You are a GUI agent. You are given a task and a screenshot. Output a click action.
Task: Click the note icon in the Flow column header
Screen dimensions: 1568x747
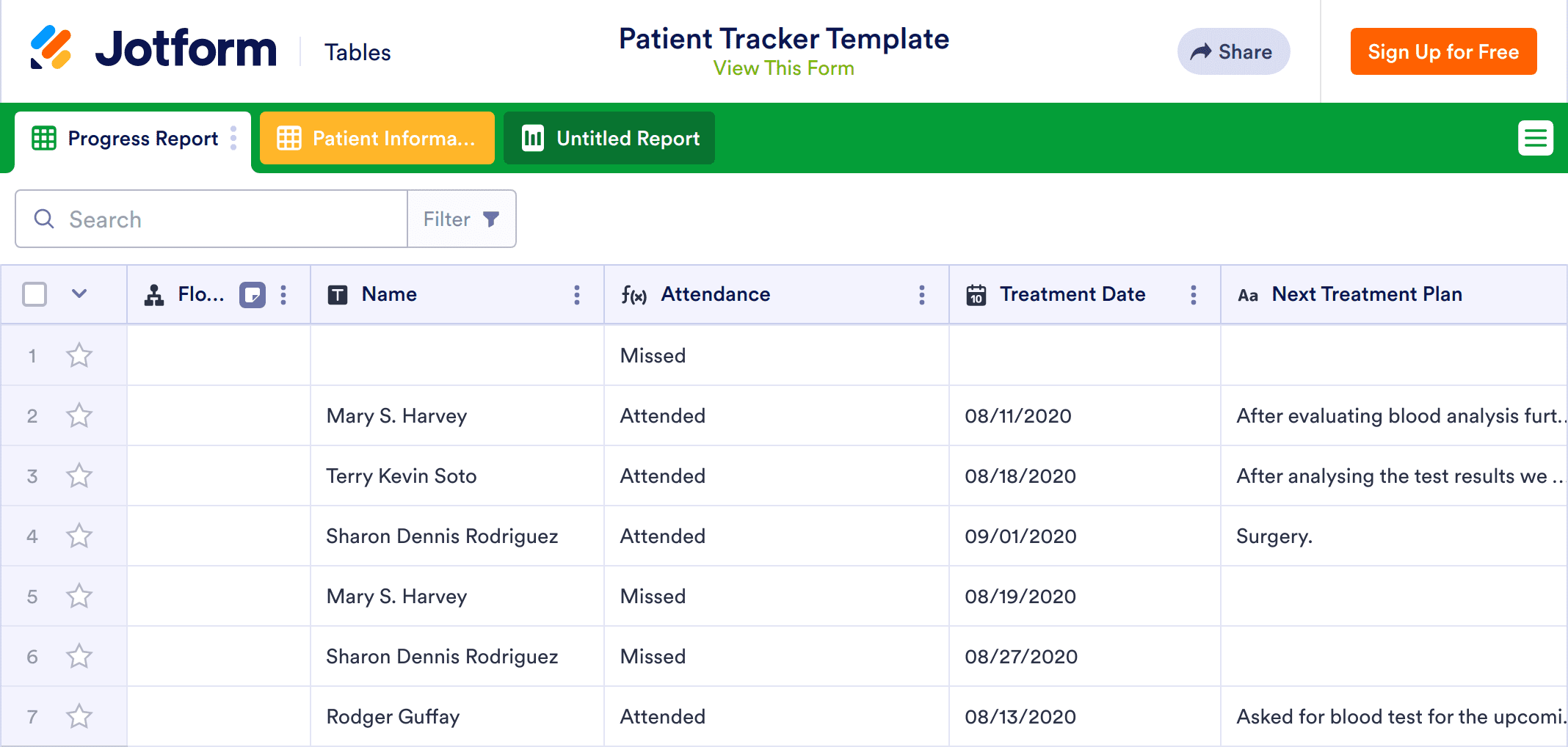tap(252, 295)
